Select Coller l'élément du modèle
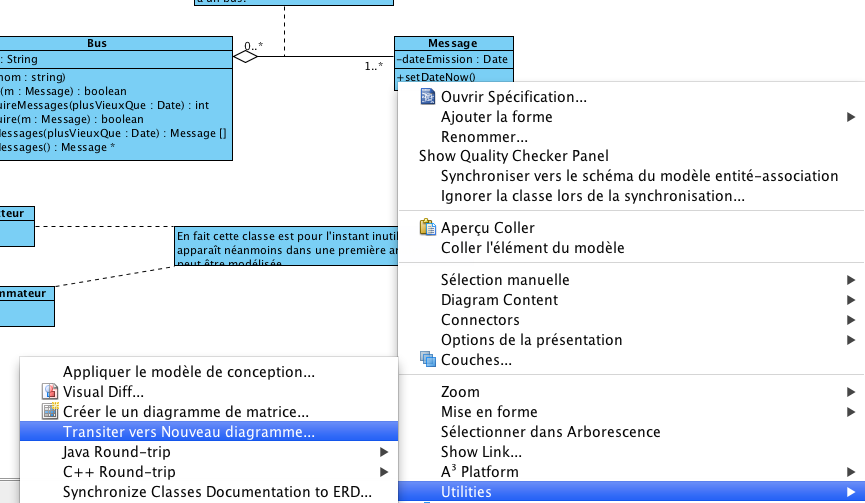Viewport: 865px width, 503px height. pos(532,248)
